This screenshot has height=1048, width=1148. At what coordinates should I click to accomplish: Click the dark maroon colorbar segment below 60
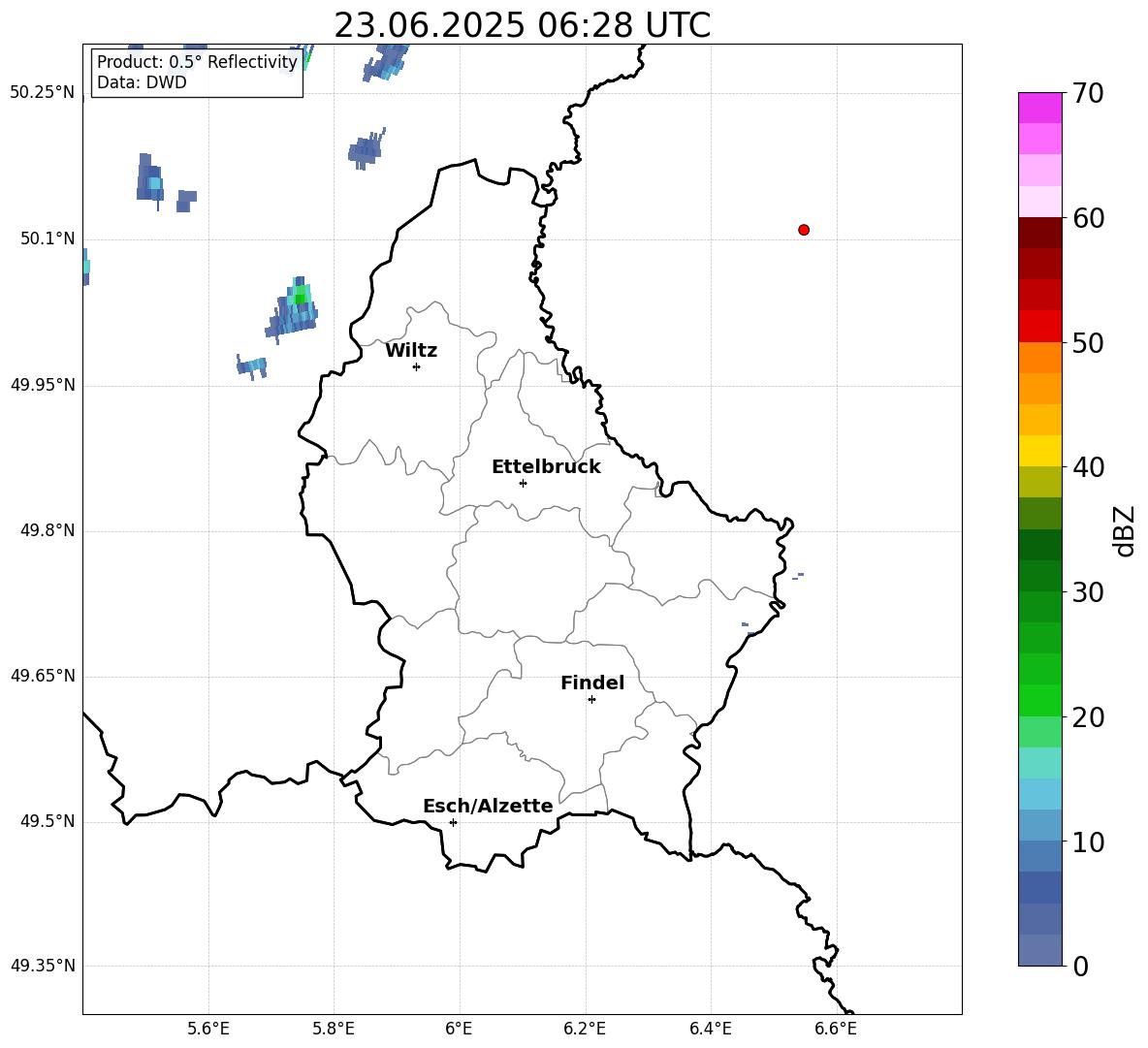pyautogui.click(x=1039, y=233)
